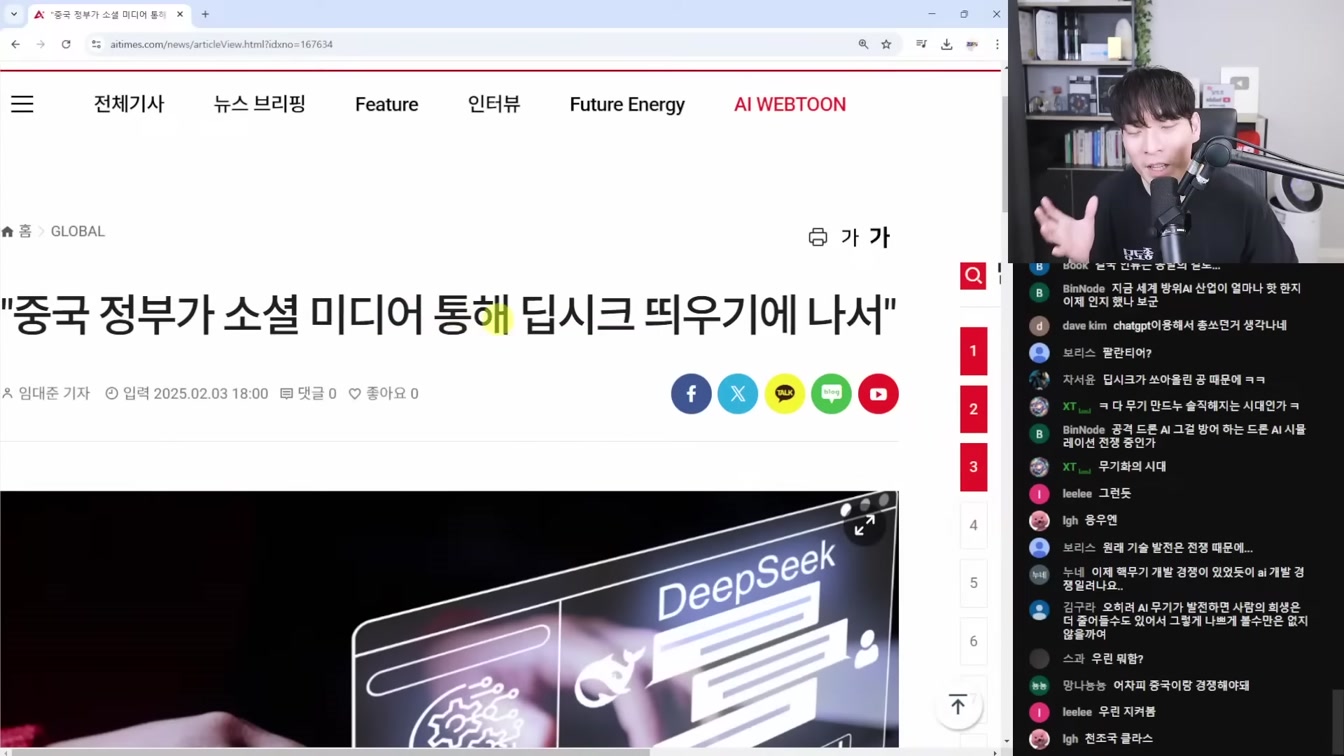
Task: Open the AI WEBTOON menu
Action: coord(790,104)
